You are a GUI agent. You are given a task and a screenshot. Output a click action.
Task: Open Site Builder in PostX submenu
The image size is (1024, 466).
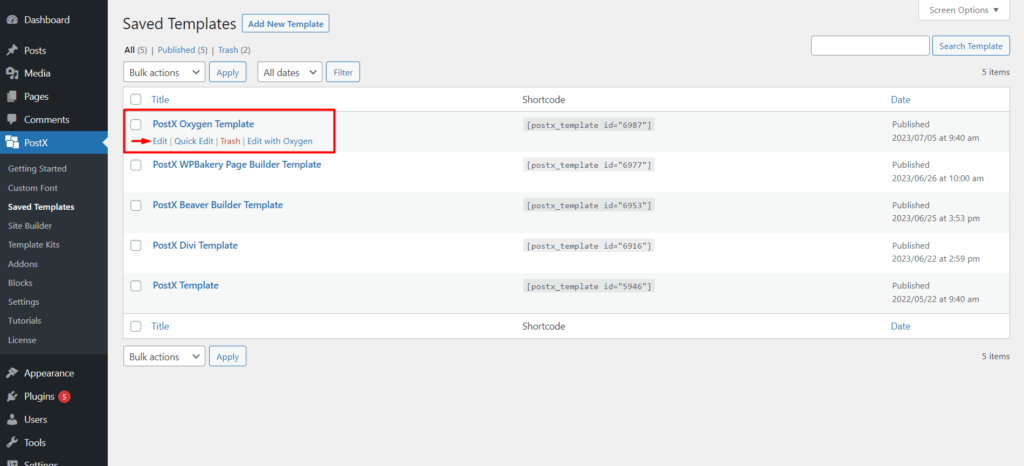[x=30, y=226]
